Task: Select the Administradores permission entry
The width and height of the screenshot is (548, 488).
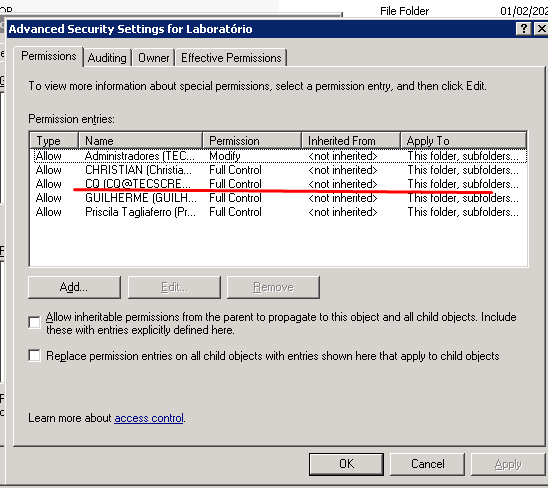Action: pyautogui.click(x=278, y=156)
